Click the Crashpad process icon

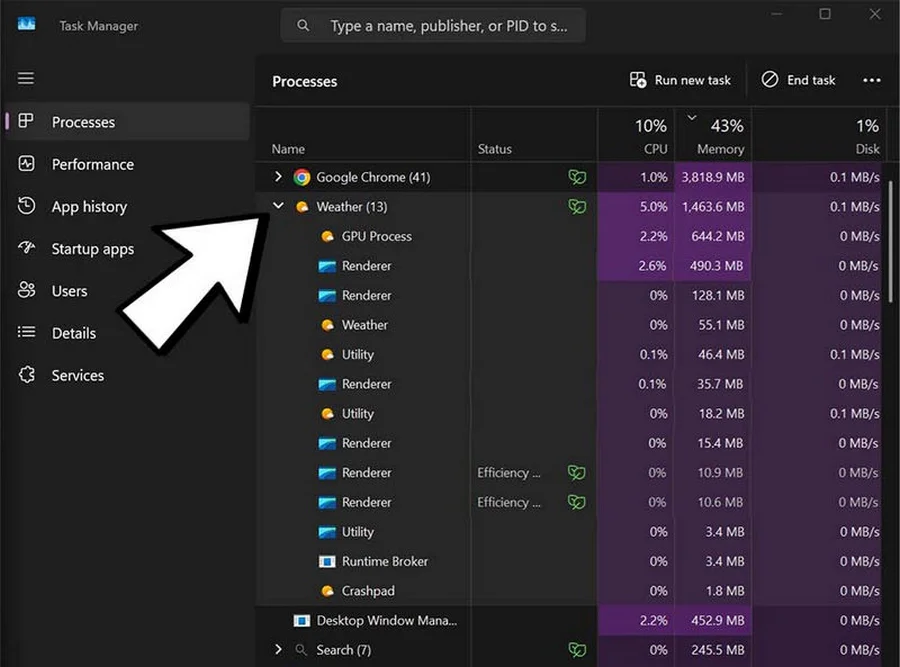tap(327, 591)
